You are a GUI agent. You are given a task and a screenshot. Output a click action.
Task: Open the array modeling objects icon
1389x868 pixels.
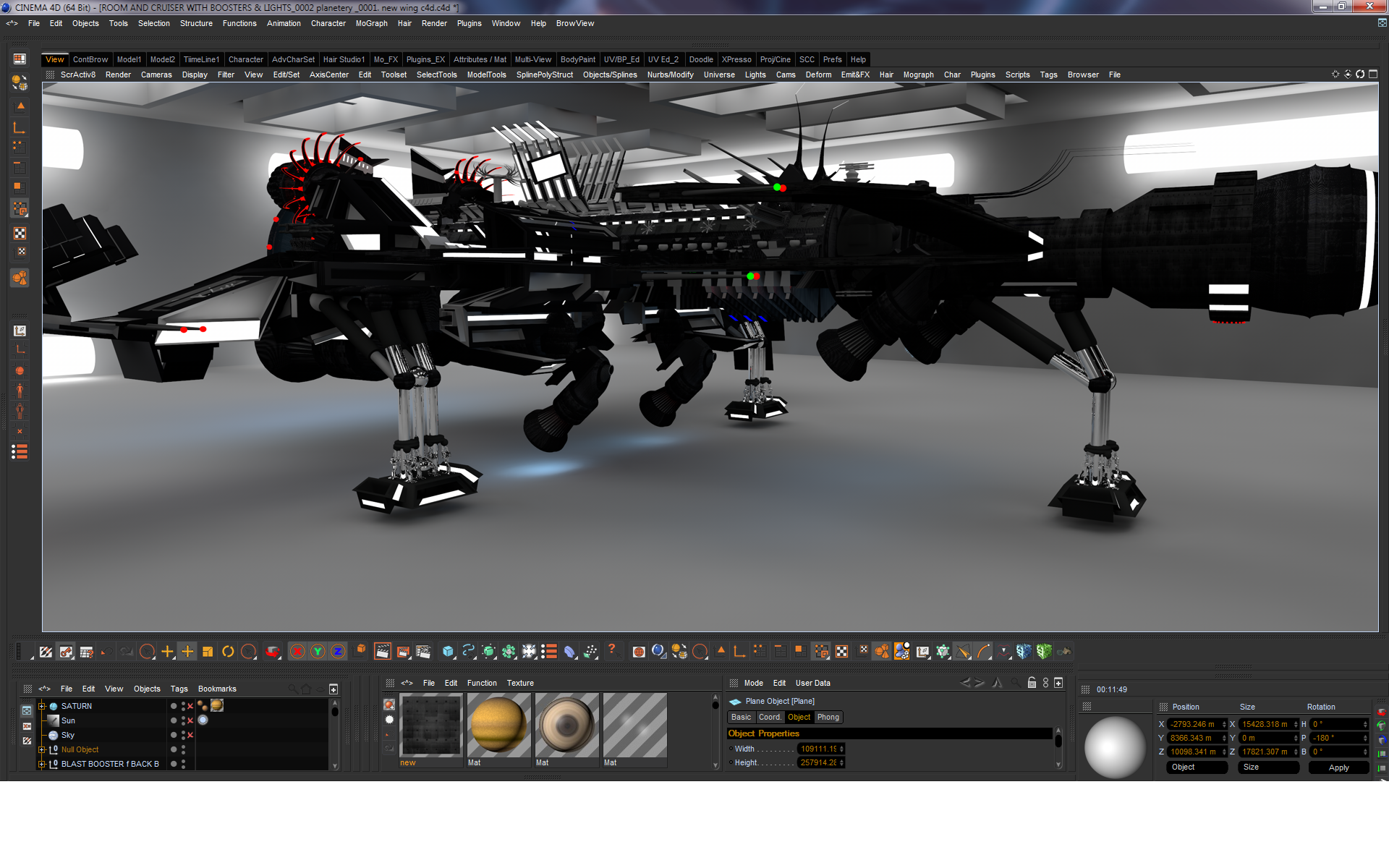coord(509,651)
